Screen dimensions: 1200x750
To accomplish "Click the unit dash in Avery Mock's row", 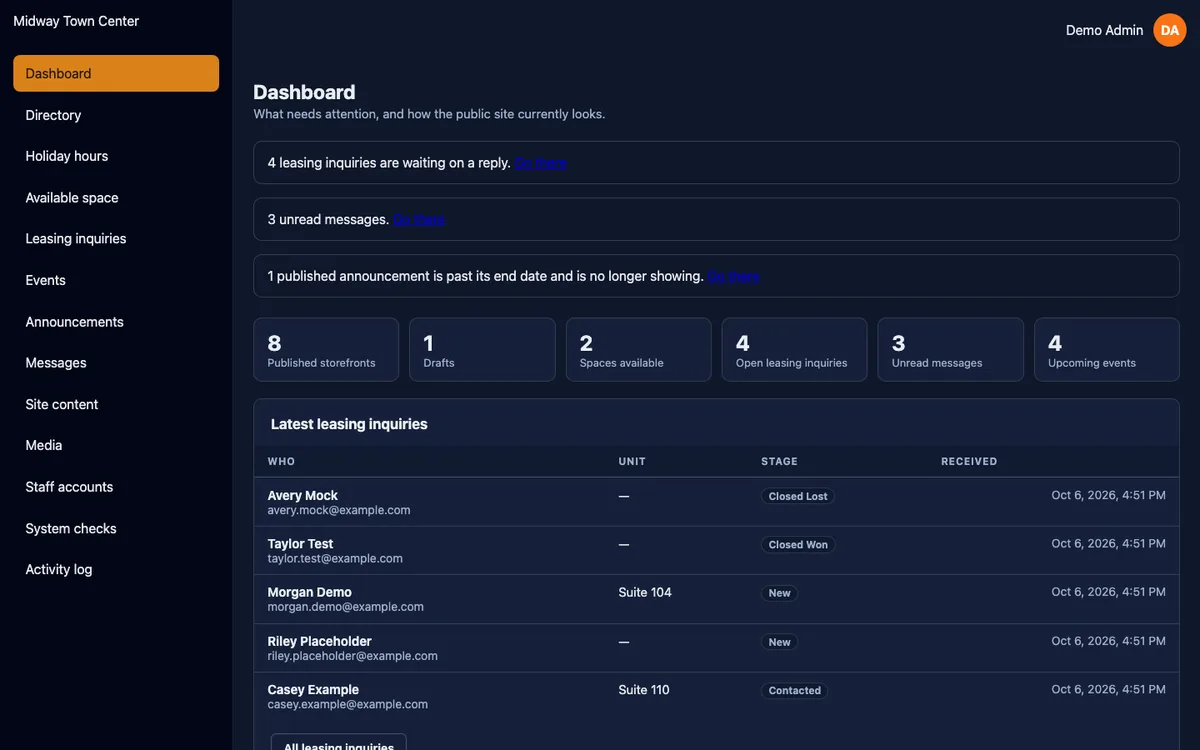I will coord(624,496).
